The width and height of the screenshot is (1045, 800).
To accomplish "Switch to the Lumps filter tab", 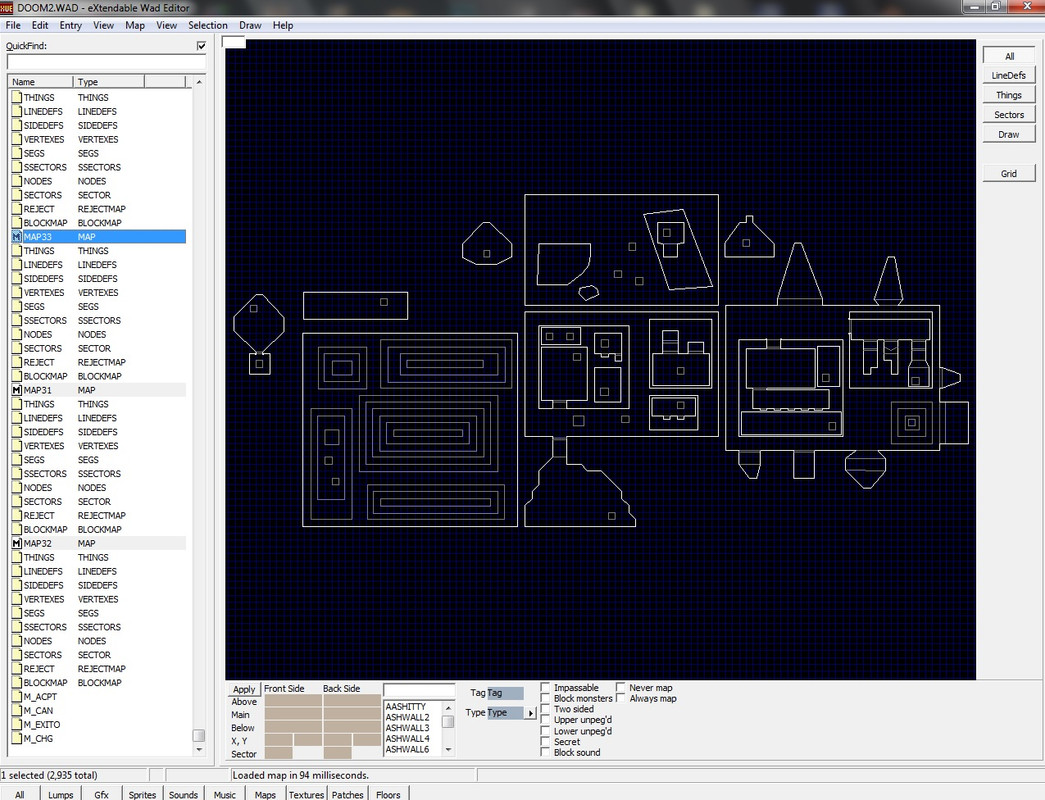I will coord(61,794).
